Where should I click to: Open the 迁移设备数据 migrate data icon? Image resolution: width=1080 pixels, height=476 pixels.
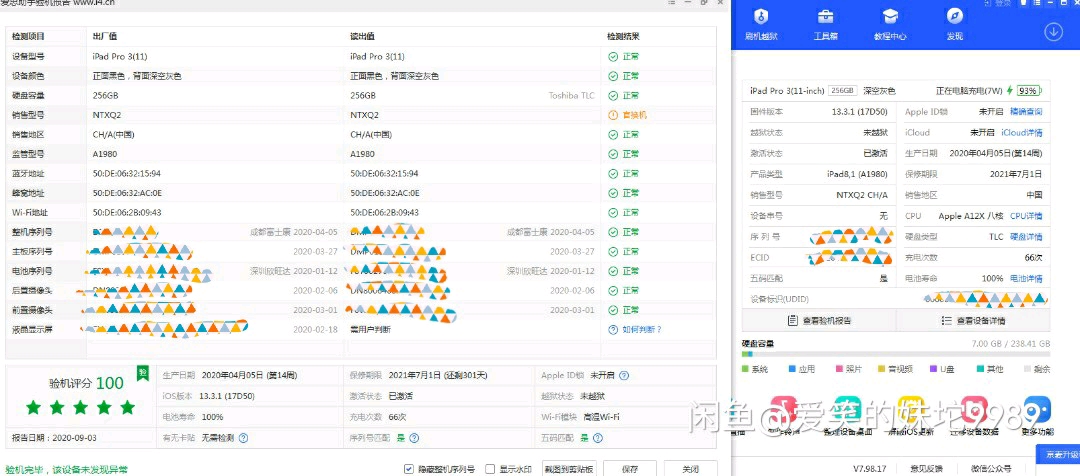pos(975,411)
